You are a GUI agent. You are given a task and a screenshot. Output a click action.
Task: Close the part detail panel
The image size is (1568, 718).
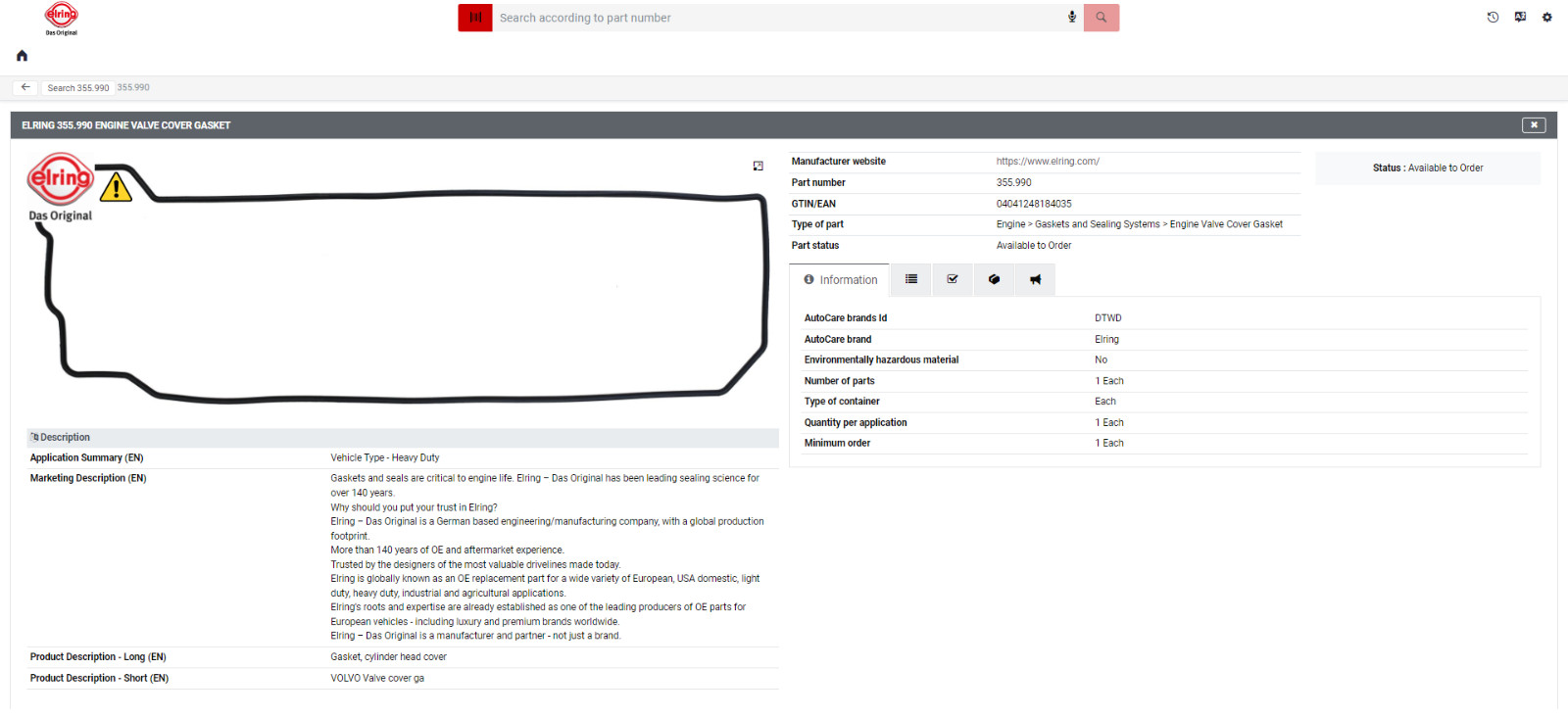pyautogui.click(x=1534, y=125)
